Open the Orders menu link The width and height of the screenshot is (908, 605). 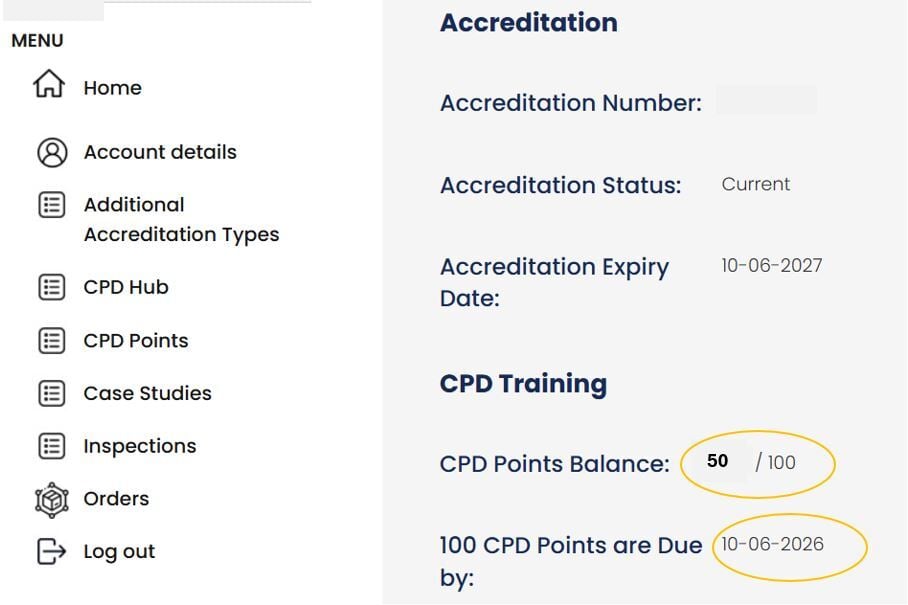[x=116, y=499]
